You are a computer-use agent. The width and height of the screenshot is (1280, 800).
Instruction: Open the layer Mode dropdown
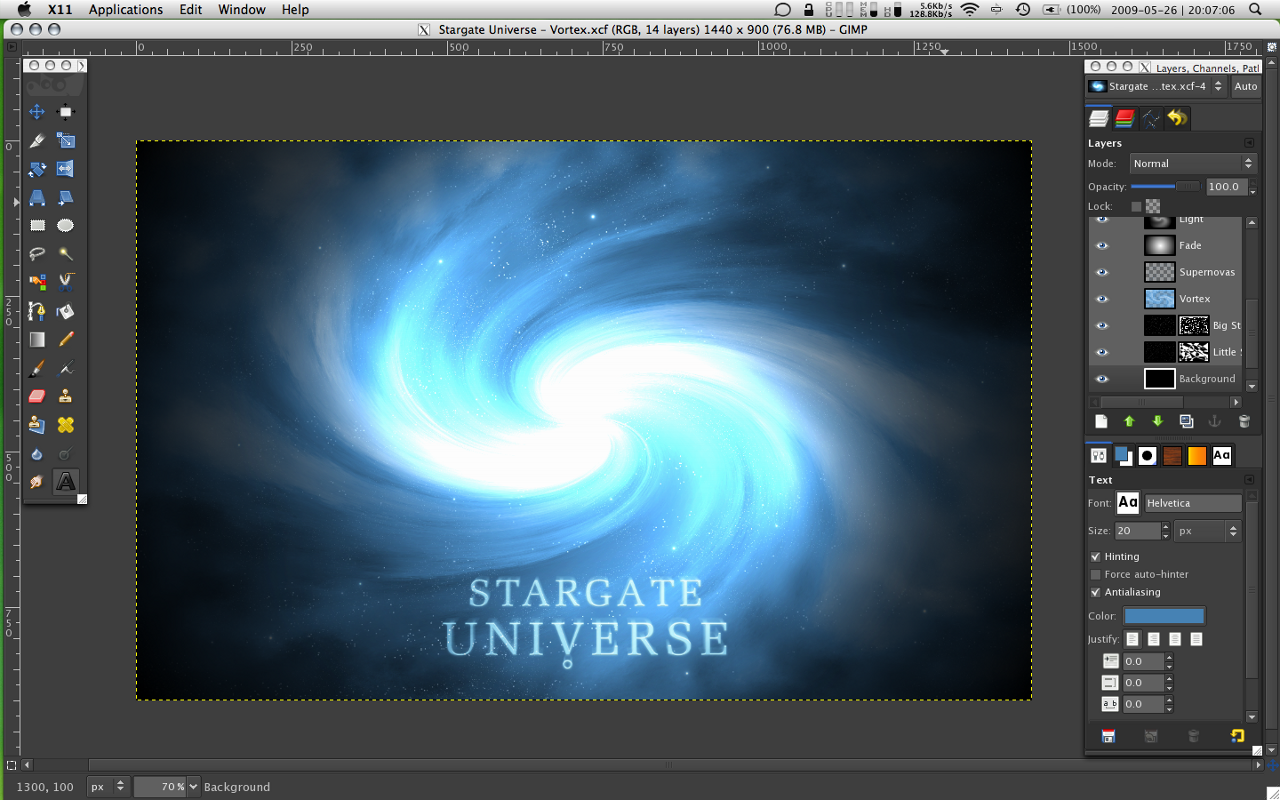click(1192, 164)
